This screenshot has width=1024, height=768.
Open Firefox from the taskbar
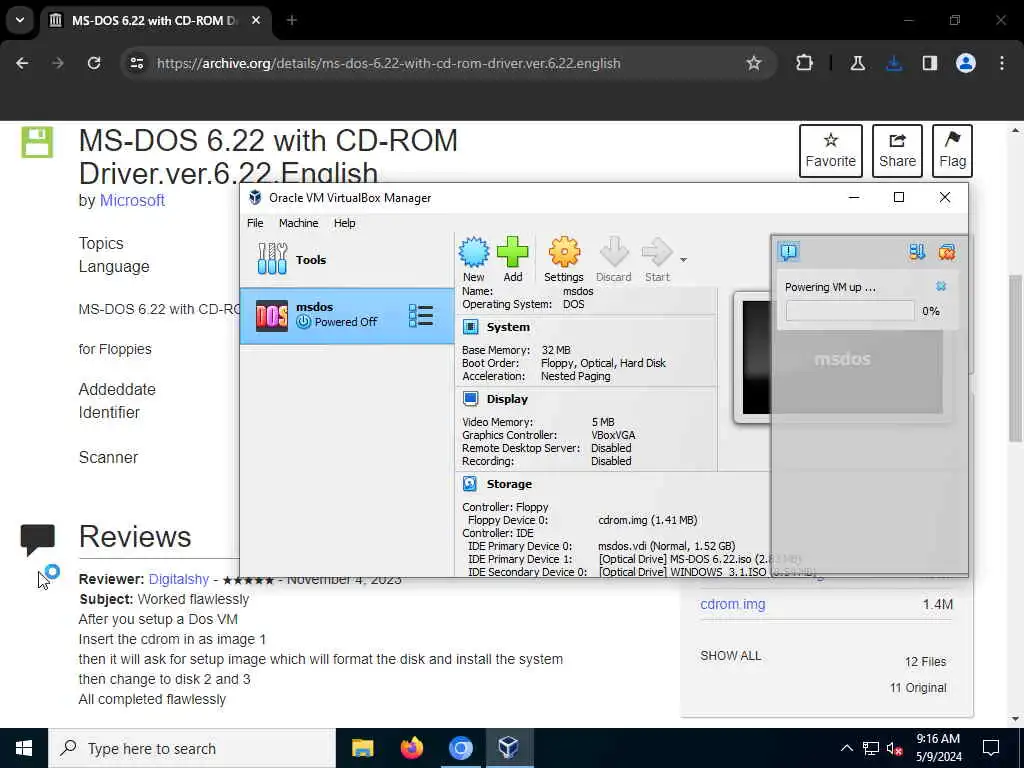(411, 748)
